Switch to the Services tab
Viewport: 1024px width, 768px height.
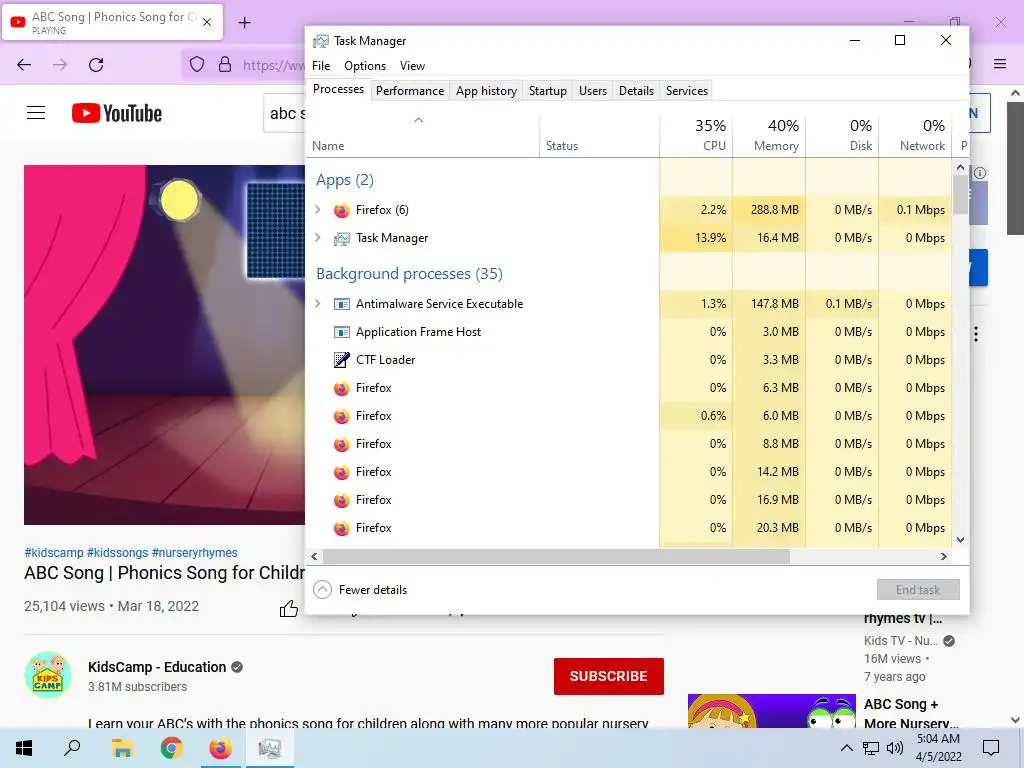[x=686, y=91]
